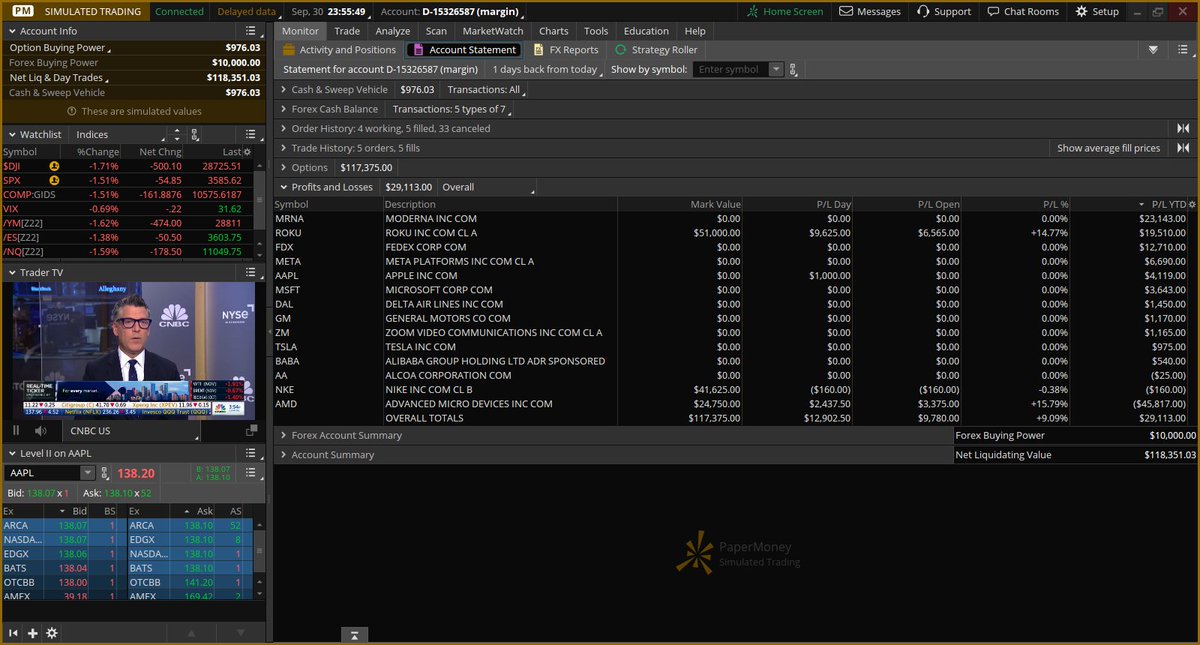The width and height of the screenshot is (1200, 645).
Task: Switch to the MarketWatch tab
Action: (493, 31)
